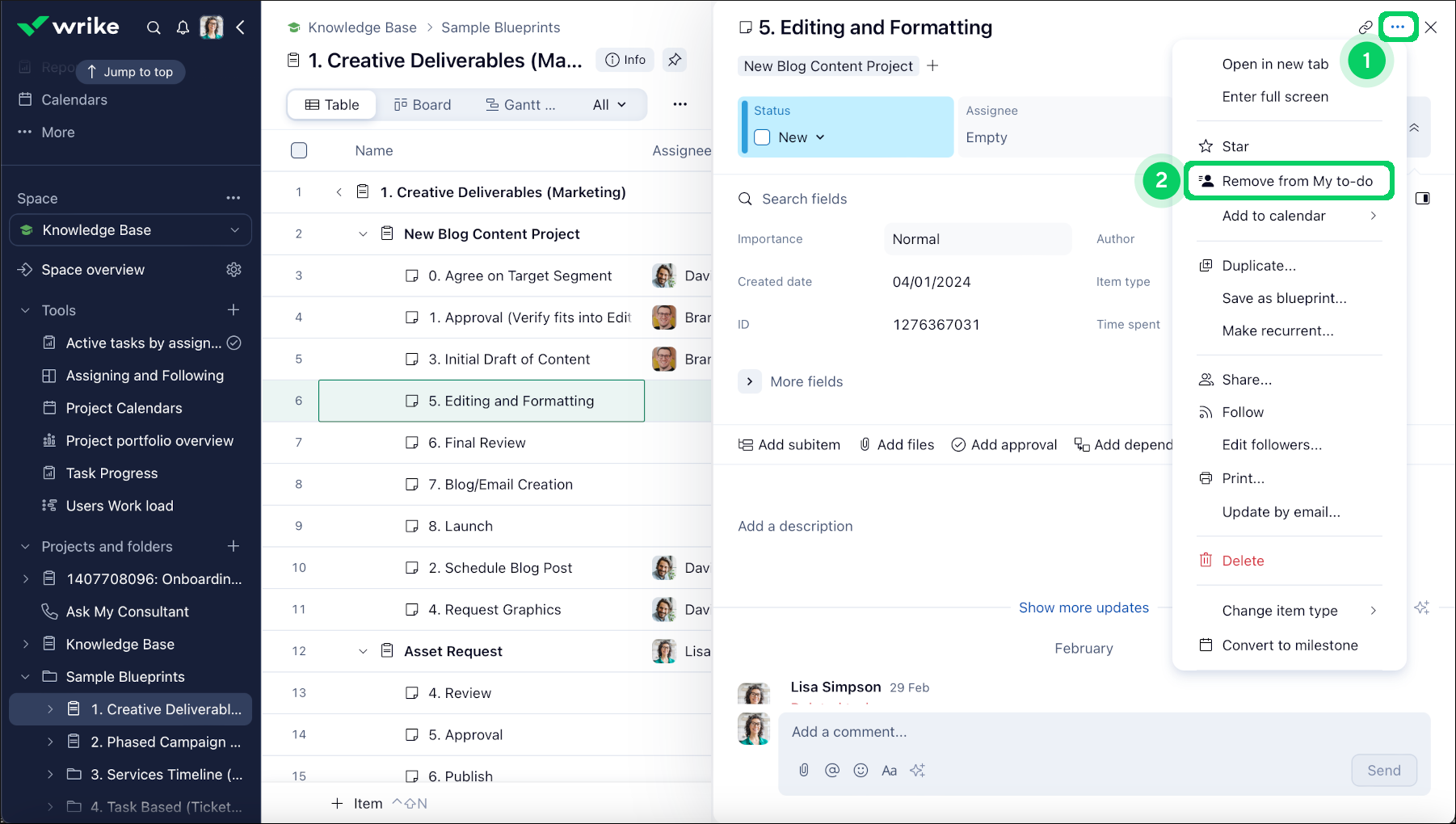Collapse the Asset Request row
1456x824 pixels.
coord(363,651)
